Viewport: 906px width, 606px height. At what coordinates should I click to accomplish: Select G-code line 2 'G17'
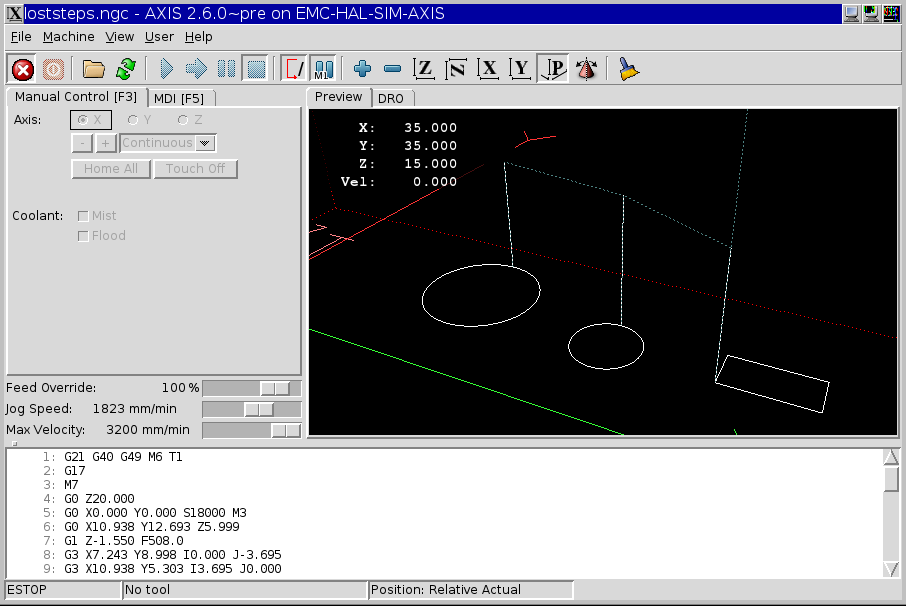pyautogui.click(x=75, y=471)
